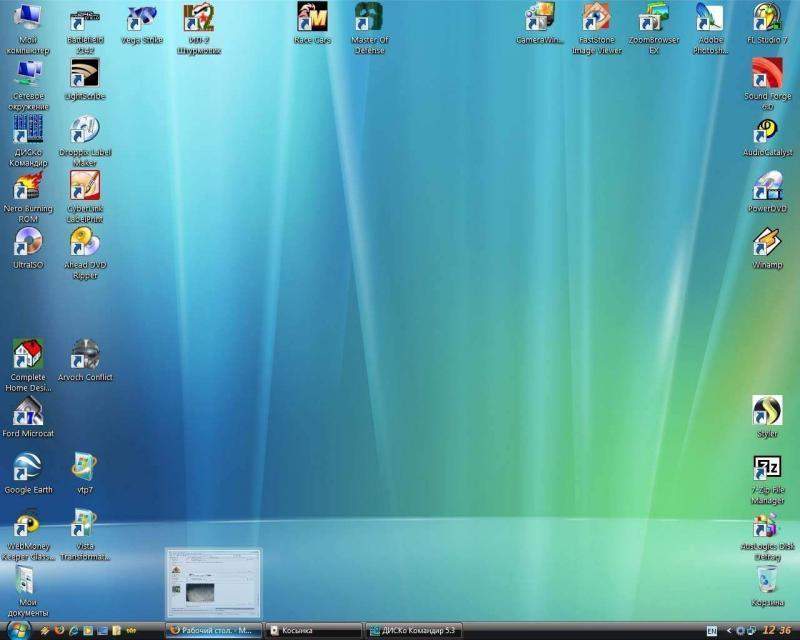Expand hidden tray icons arrow
800x640 pixels.
tap(729, 631)
